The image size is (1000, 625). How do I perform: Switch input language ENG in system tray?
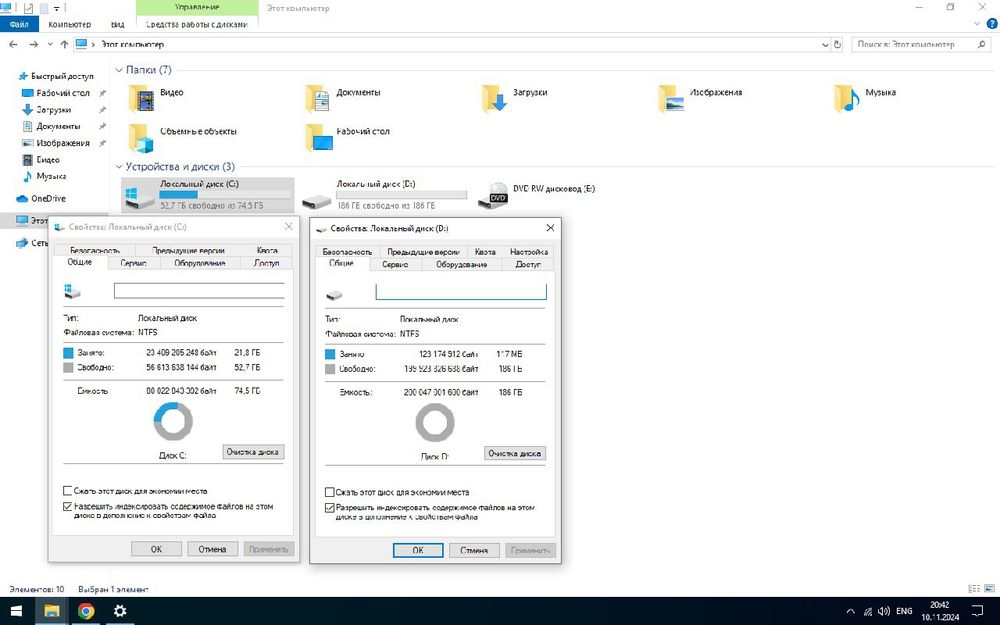coord(904,612)
